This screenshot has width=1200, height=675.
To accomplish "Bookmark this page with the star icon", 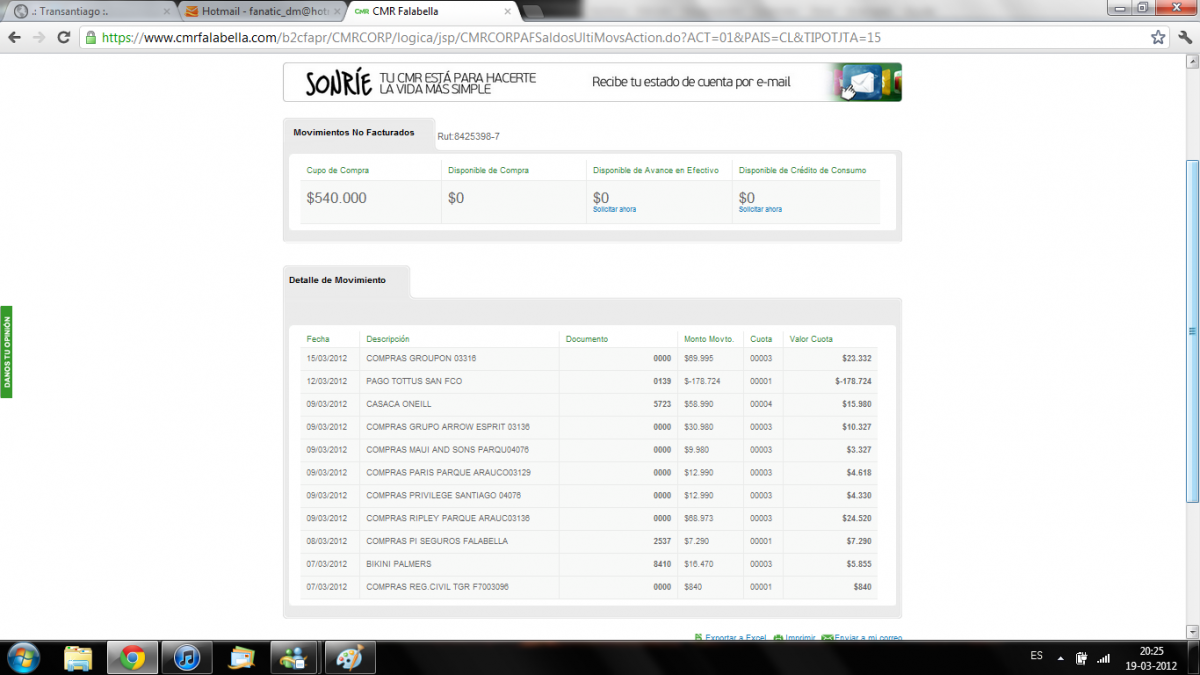I will 1158,37.
